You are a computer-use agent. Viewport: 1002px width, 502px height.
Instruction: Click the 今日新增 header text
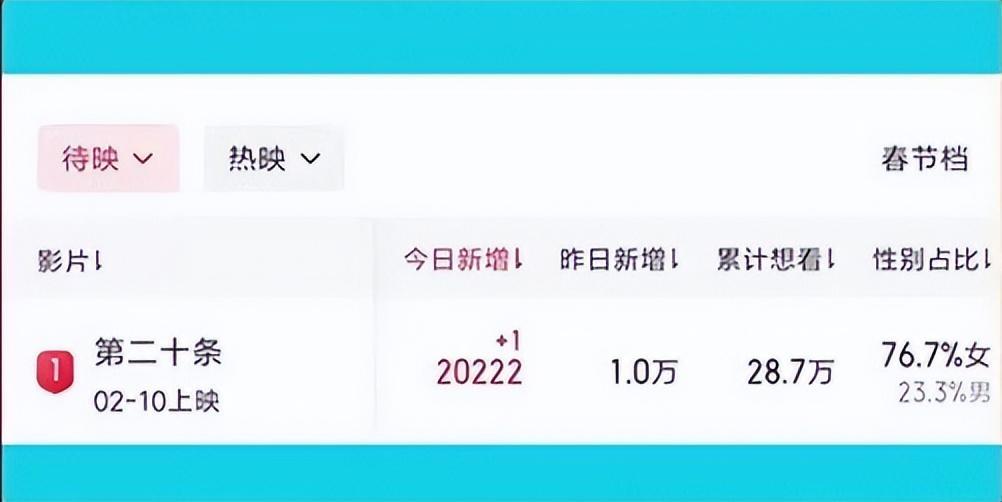(x=456, y=261)
